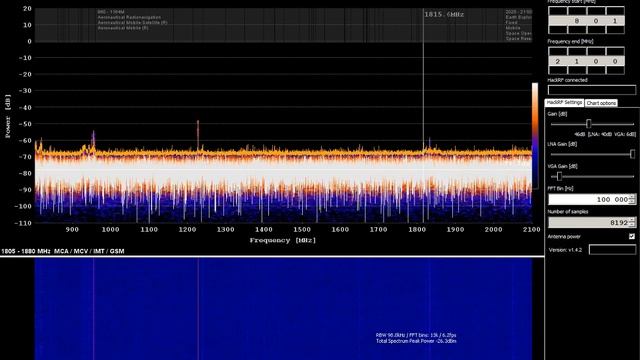Decrease FFT Bin with the down arrow
This screenshot has height=360, width=640.
632,202
